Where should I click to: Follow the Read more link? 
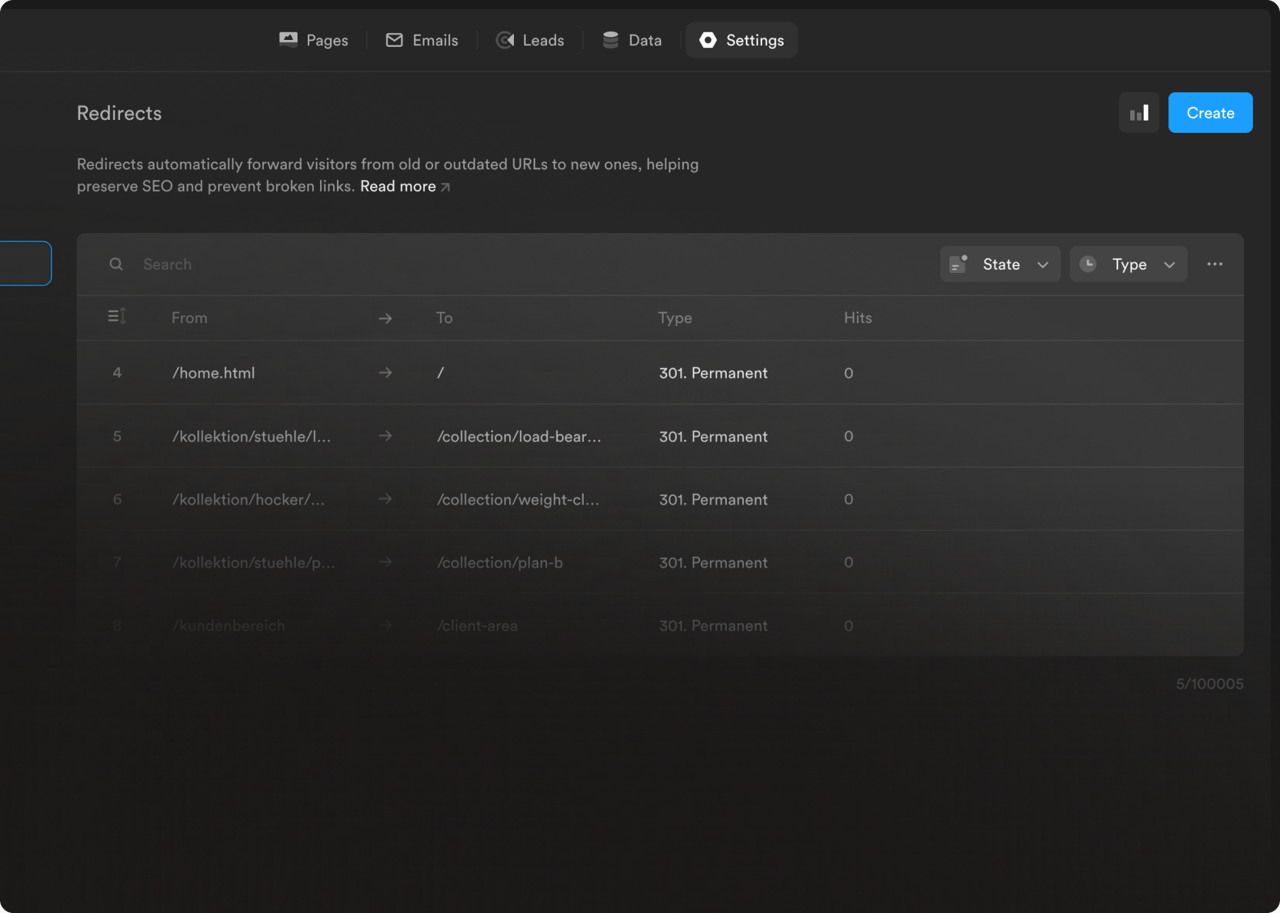405,186
